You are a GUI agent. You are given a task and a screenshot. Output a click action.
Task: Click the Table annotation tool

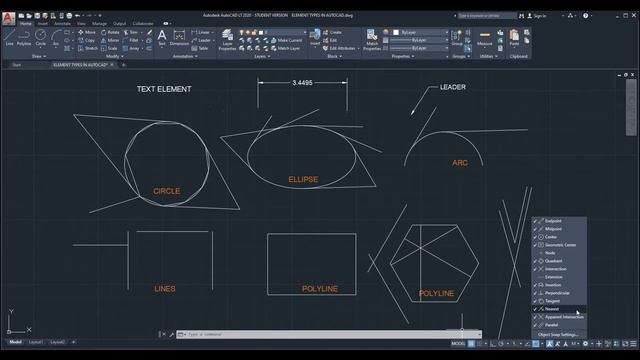pos(200,48)
